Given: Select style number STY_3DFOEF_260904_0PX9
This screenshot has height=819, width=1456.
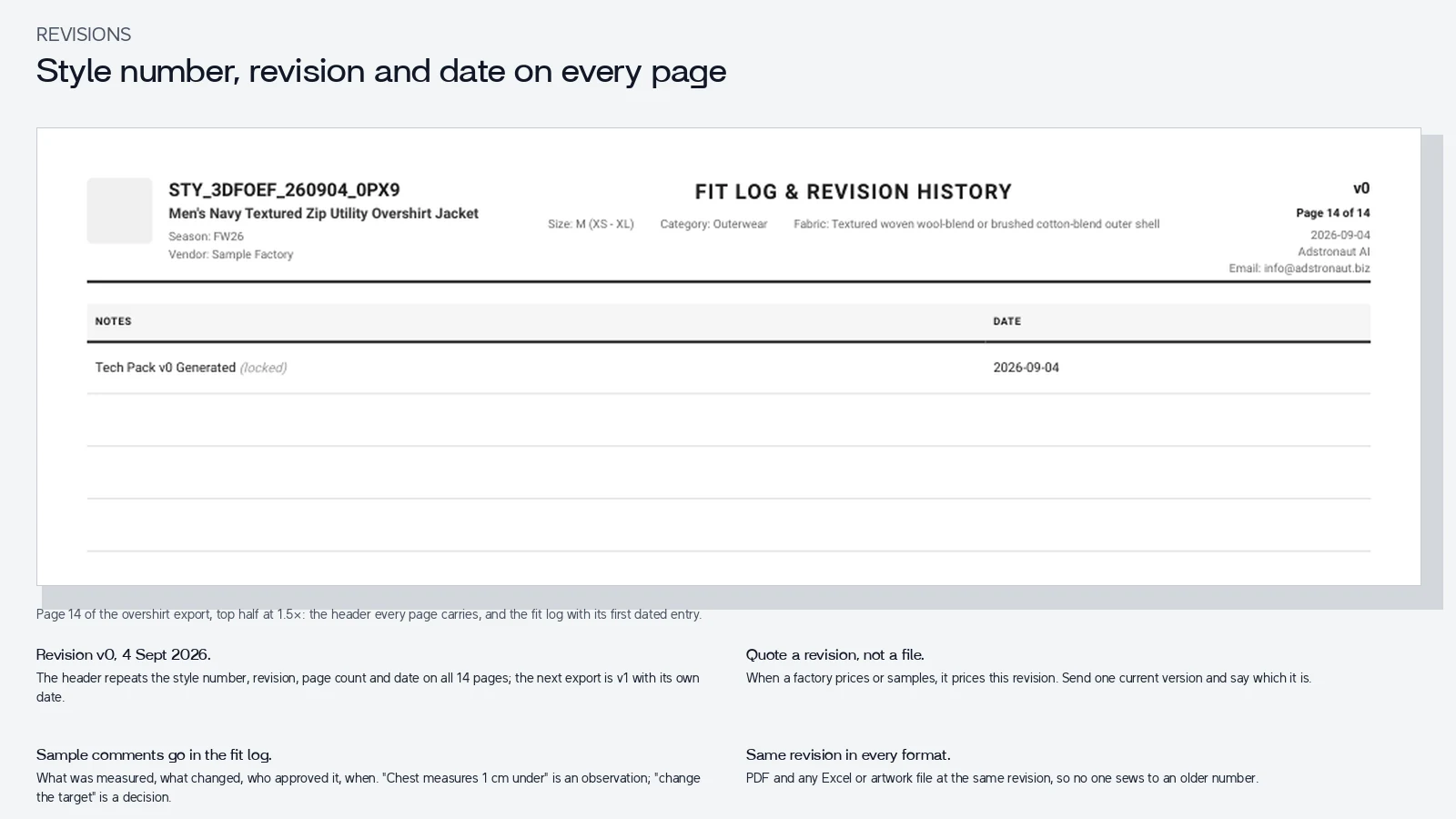Looking at the screenshot, I should coord(284,190).
